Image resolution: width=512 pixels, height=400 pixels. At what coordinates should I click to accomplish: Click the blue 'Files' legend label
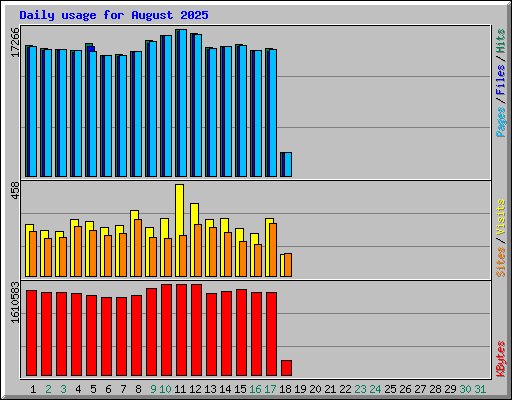click(x=501, y=80)
